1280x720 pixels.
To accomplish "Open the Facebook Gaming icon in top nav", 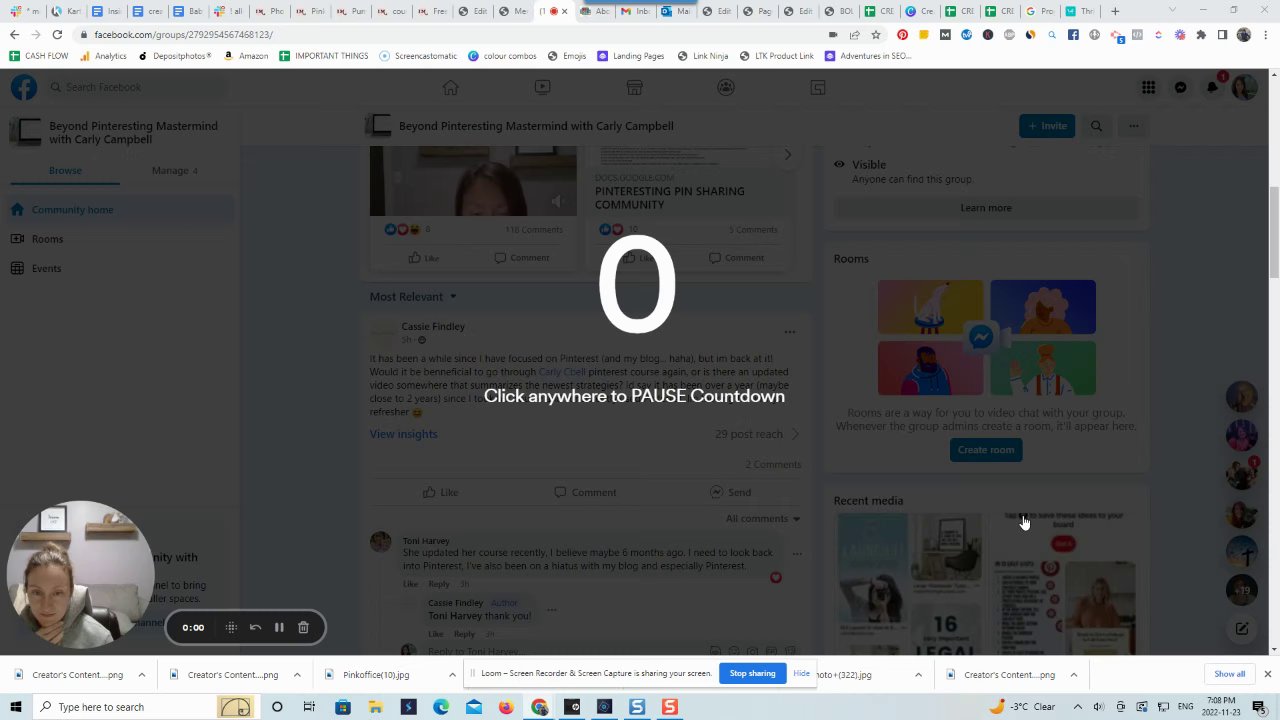I will coord(818,88).
